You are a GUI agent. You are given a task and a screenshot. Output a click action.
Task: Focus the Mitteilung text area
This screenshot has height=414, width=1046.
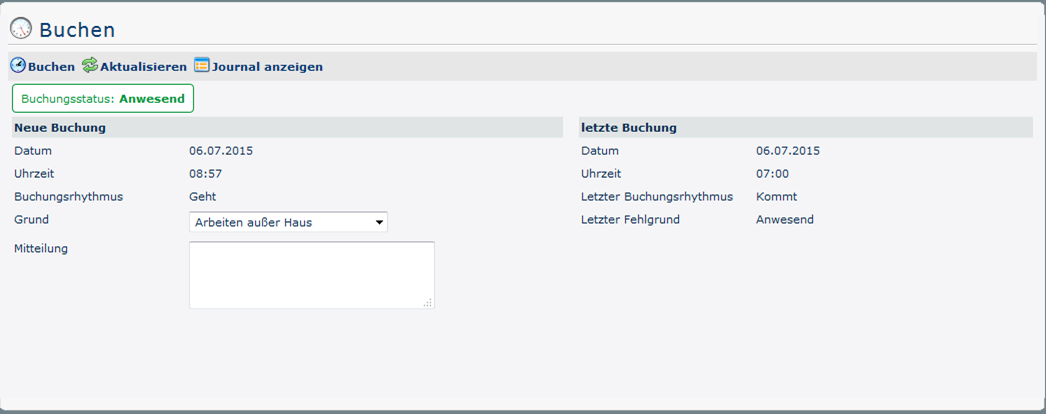coord(311,274)
